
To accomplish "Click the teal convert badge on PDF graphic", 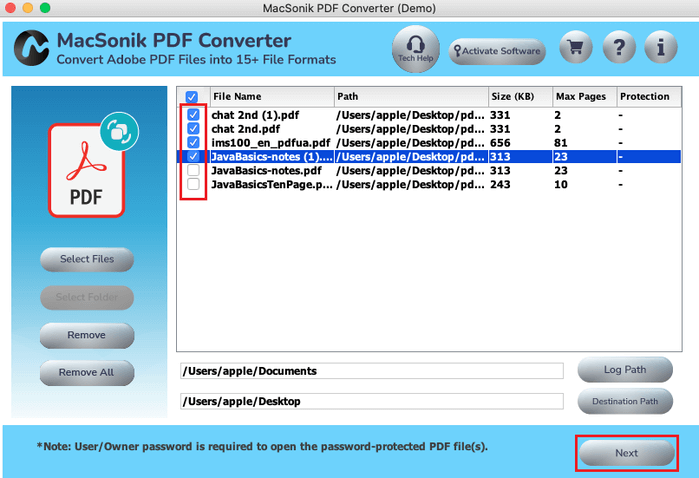I will point(119,132).
